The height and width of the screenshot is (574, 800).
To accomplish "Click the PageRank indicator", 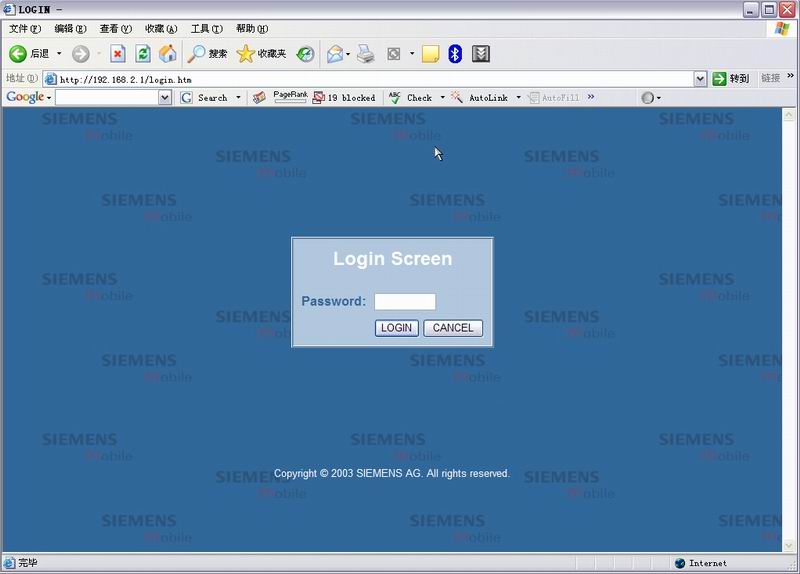I will pyautogui.click(x=290, y=97).
